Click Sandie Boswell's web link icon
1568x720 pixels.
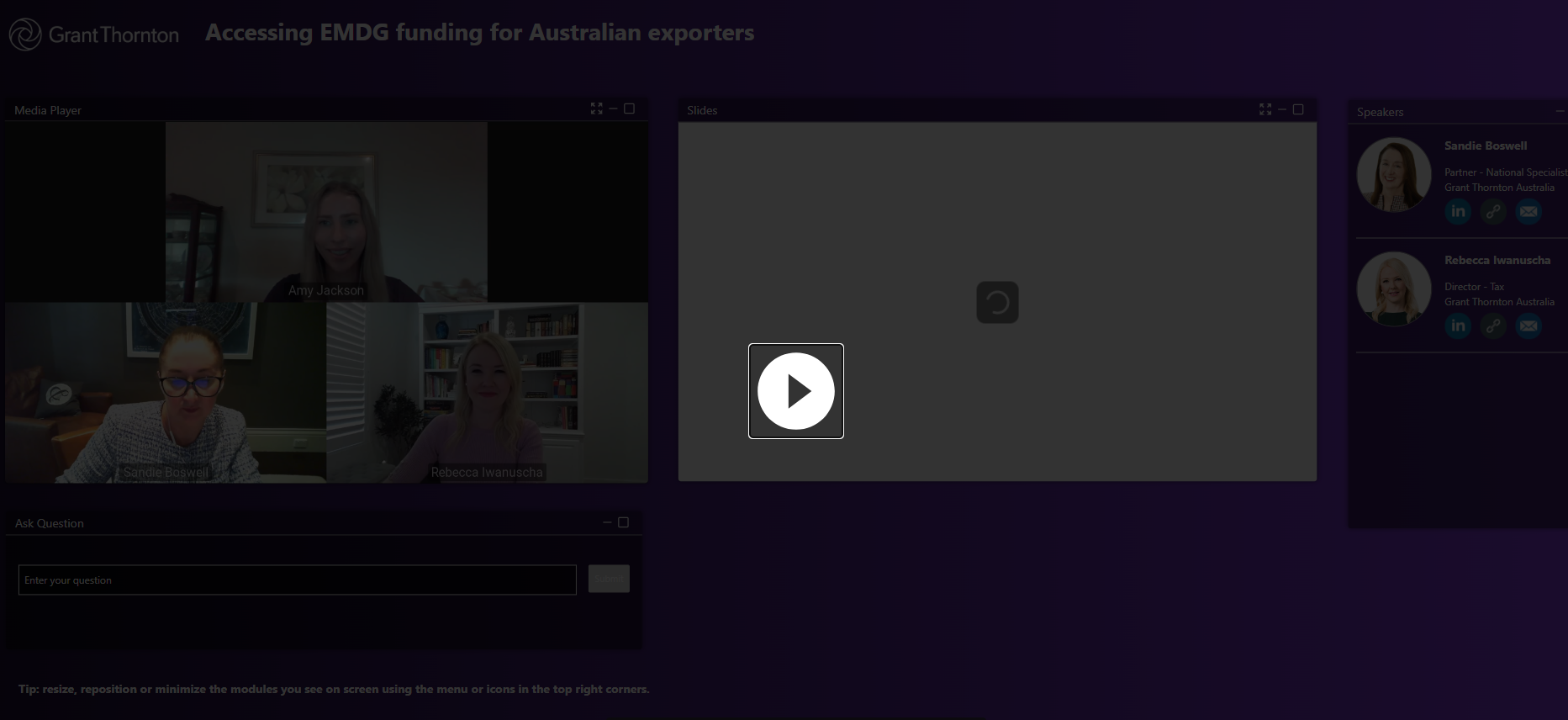click(x=1493, y=211)
